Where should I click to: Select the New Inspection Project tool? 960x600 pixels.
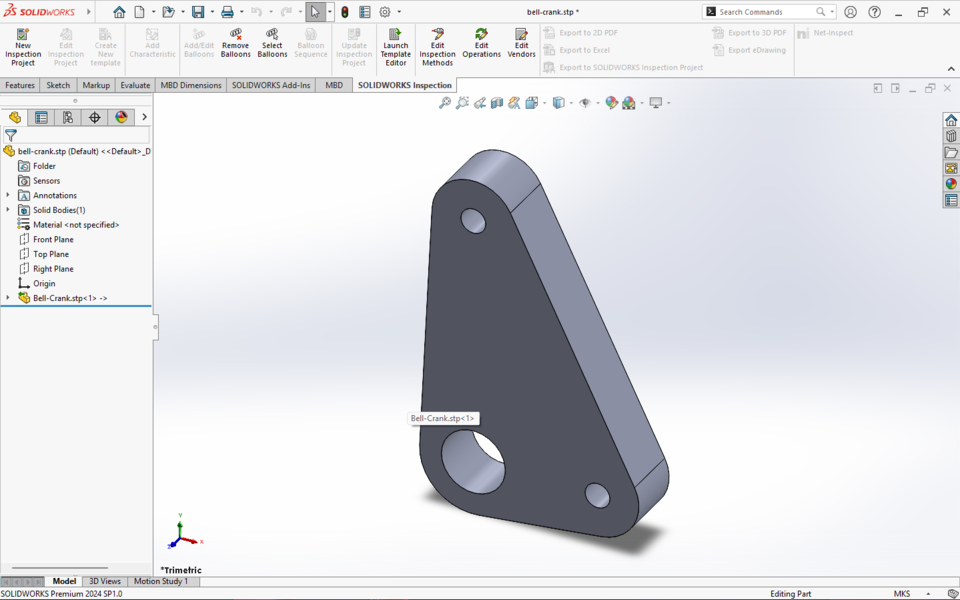[x=22, y=45]
